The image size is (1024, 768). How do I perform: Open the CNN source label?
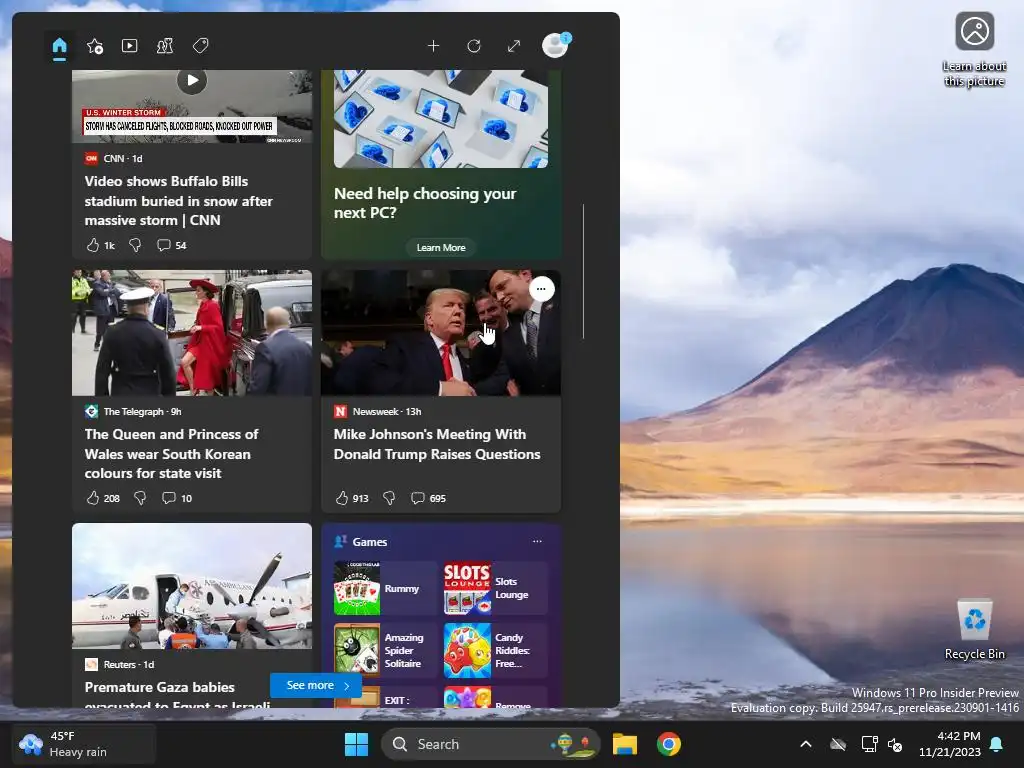coord(114,159)
